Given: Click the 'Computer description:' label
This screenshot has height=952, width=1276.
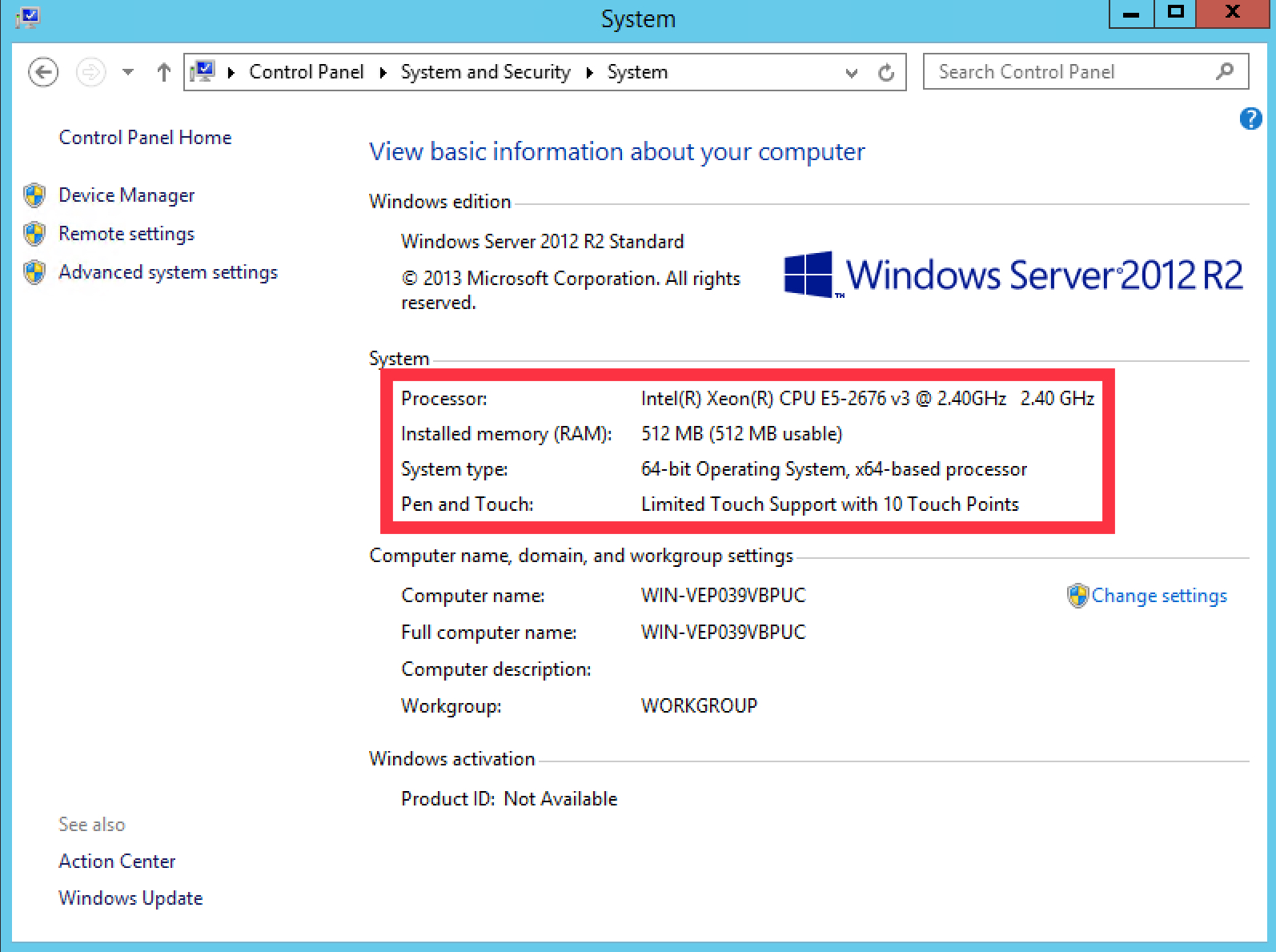Looking at the screenshot, I should (x=496, y=669).
